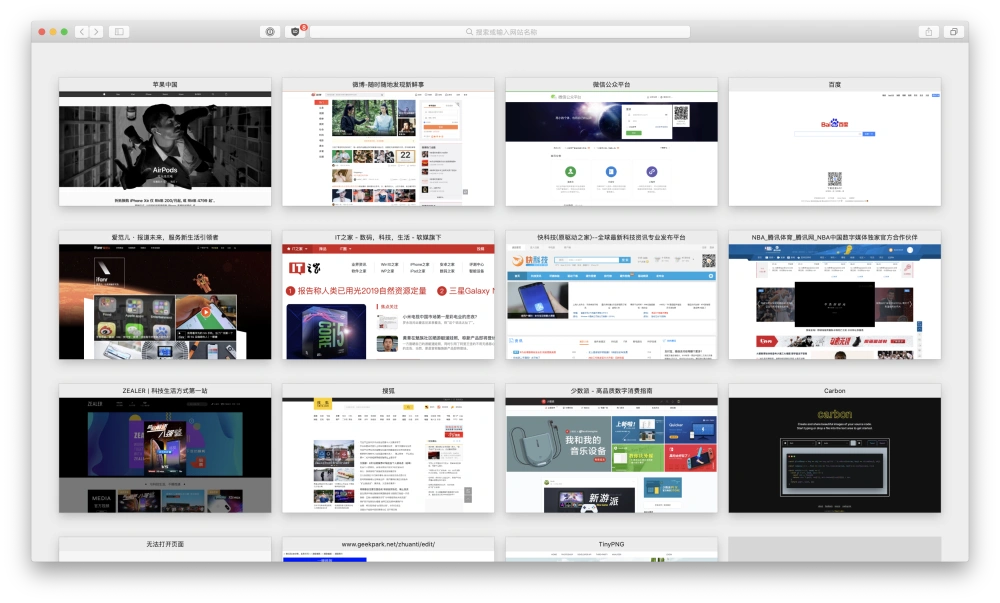The width and height of the screenshot is (1000, 603).
Task: Click the ZEALER | 科技生活方式第一站 title
Action: coord(165,391)
